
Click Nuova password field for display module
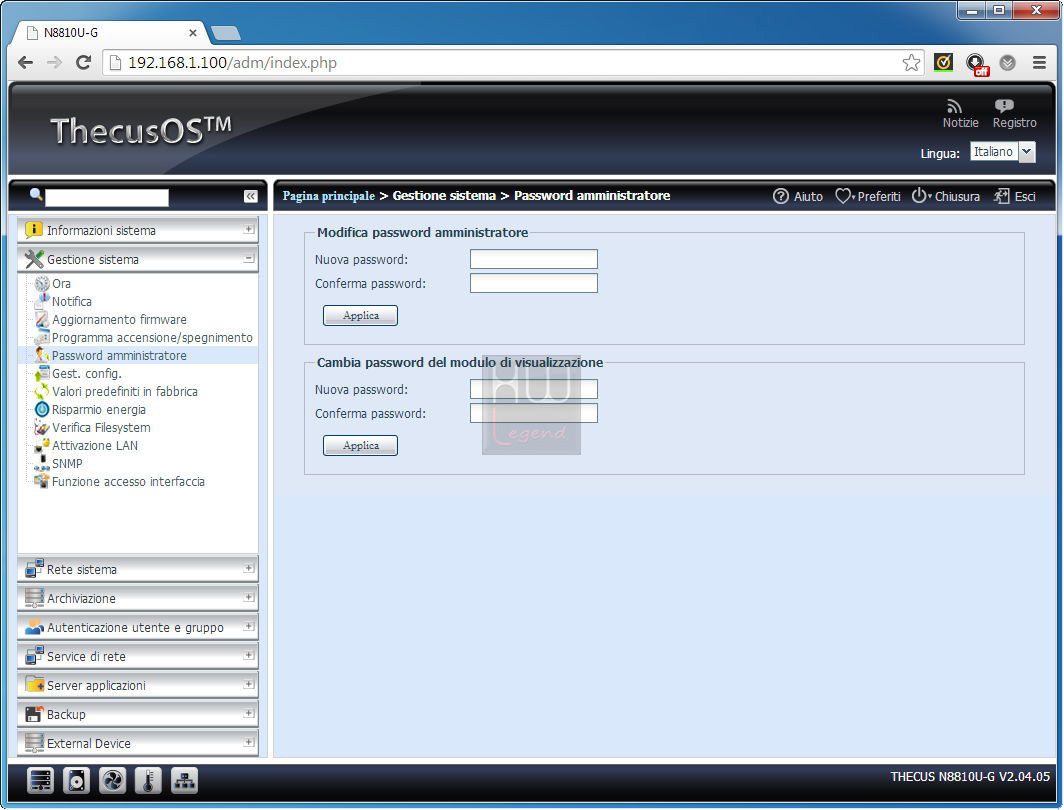533,389
